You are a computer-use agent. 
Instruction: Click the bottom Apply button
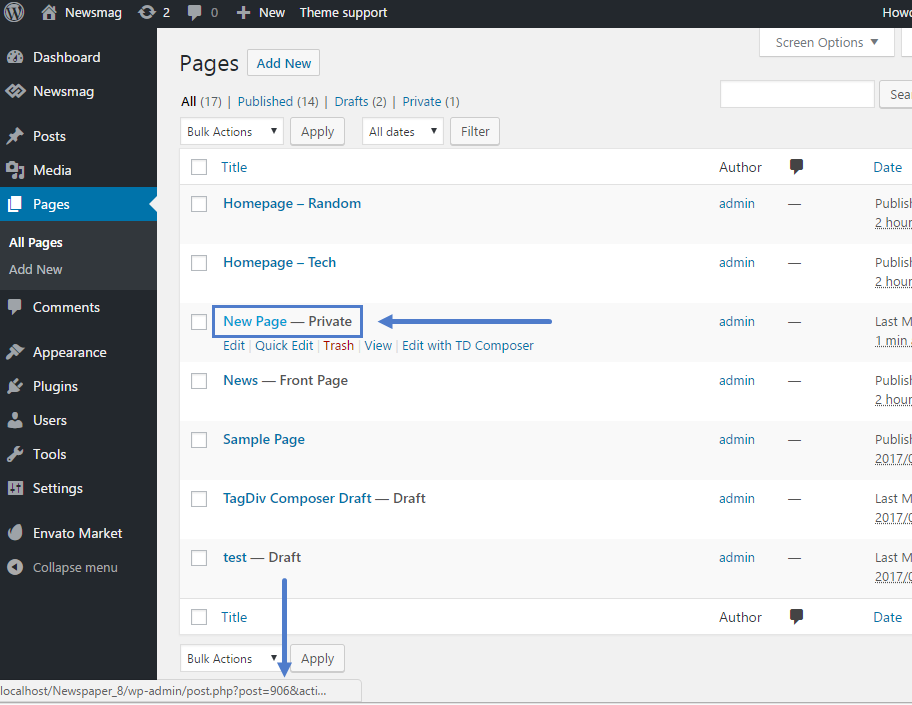pyautogui.click(x=318, y=658)
